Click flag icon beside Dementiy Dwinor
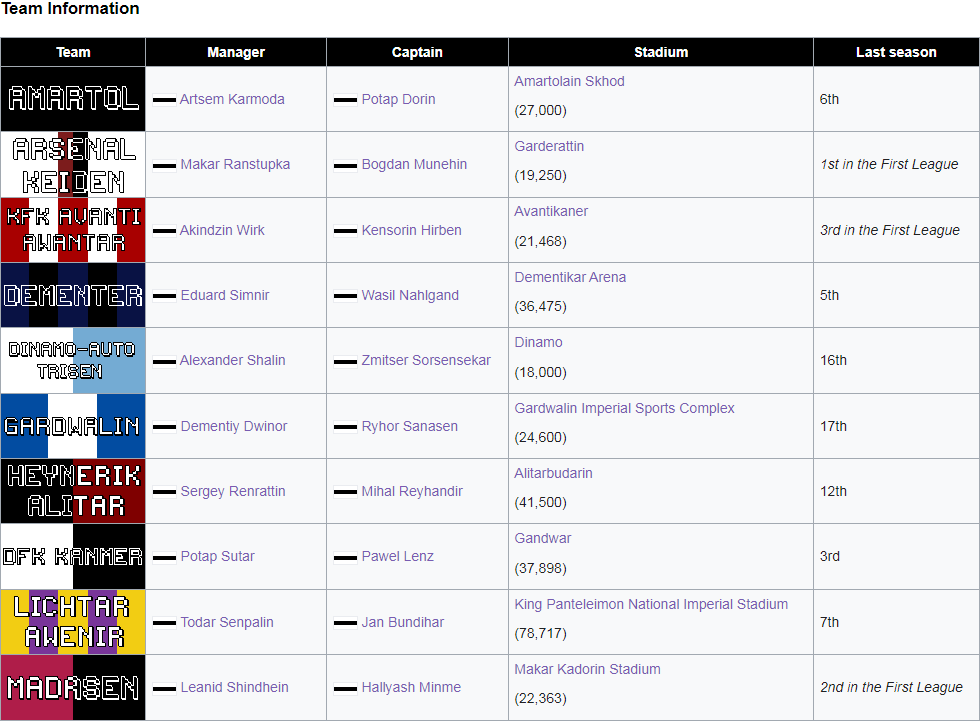Screen dimensions: 980x721 [164, 427]
